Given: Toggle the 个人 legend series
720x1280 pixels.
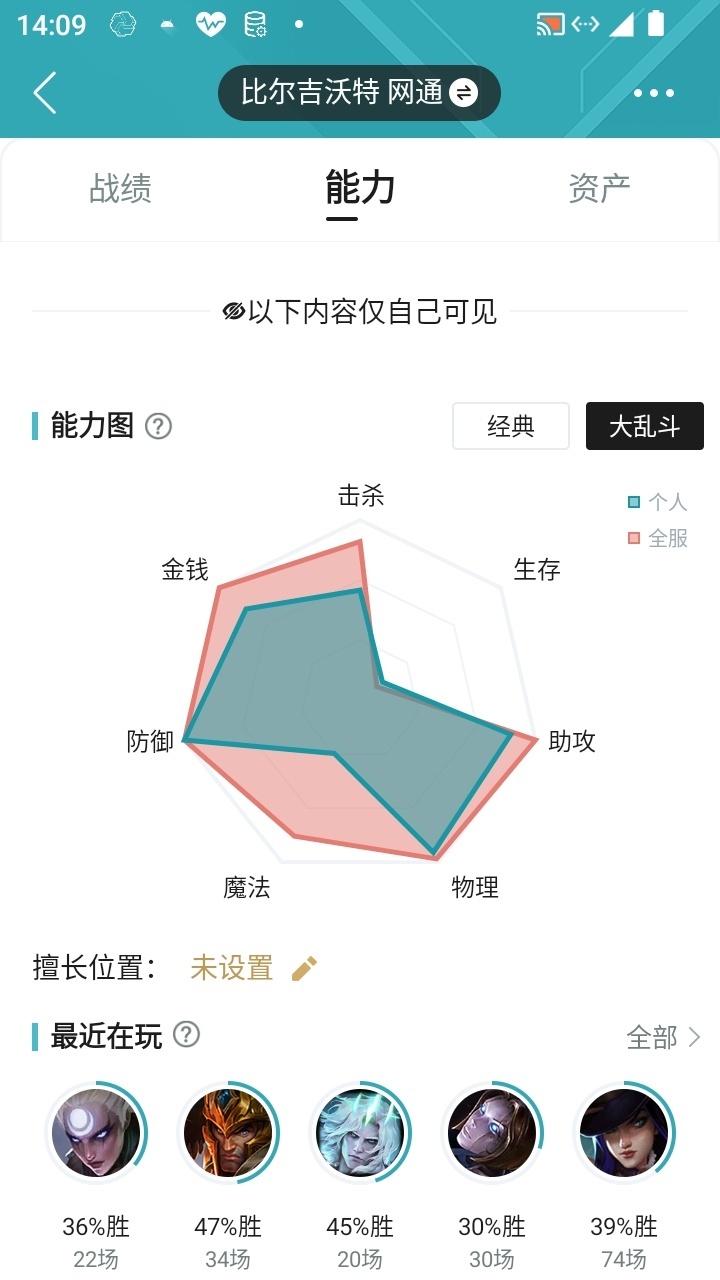Looking at the screenshot, I should point(658,502).
